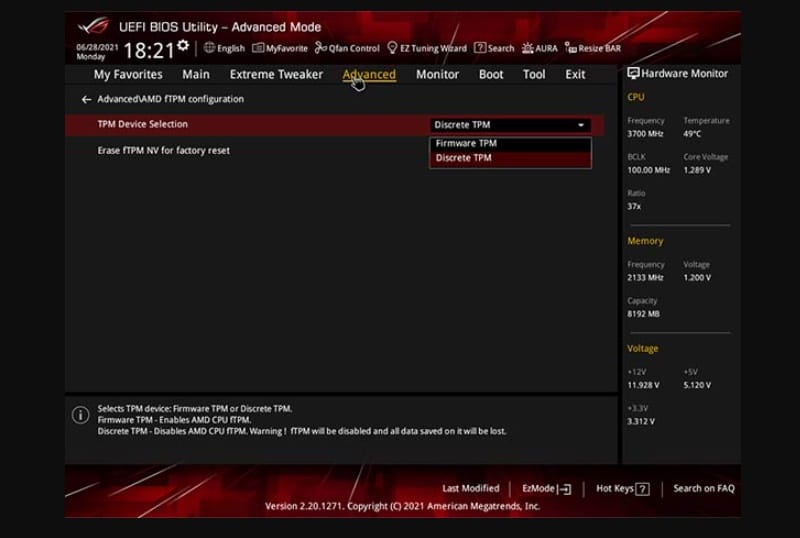Click the CPU temperature value 49°C
This screenshot has width=800, height=538.
[x=692, y=134]
